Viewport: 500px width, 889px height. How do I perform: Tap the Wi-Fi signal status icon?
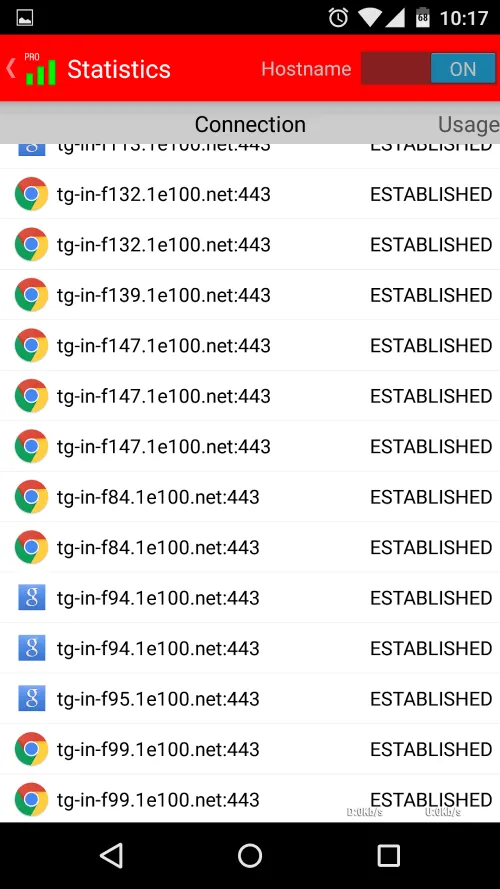[x=370, y=18]
